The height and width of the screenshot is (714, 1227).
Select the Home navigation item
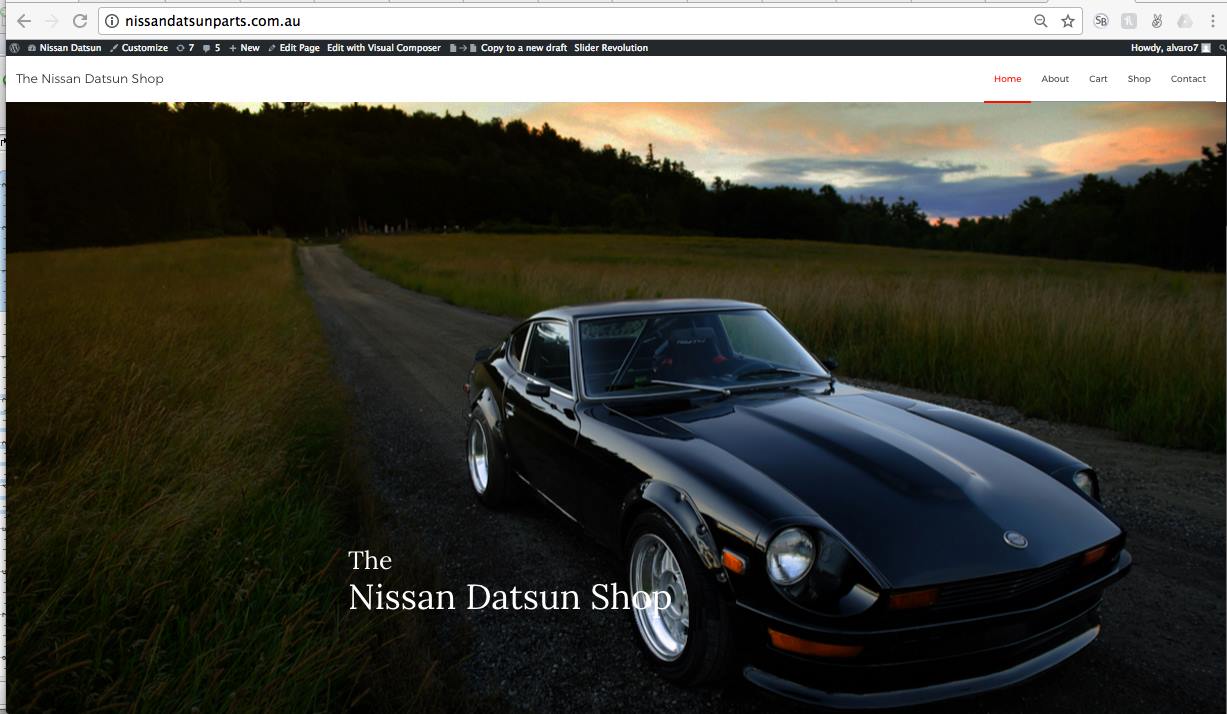click(1007, 79)
